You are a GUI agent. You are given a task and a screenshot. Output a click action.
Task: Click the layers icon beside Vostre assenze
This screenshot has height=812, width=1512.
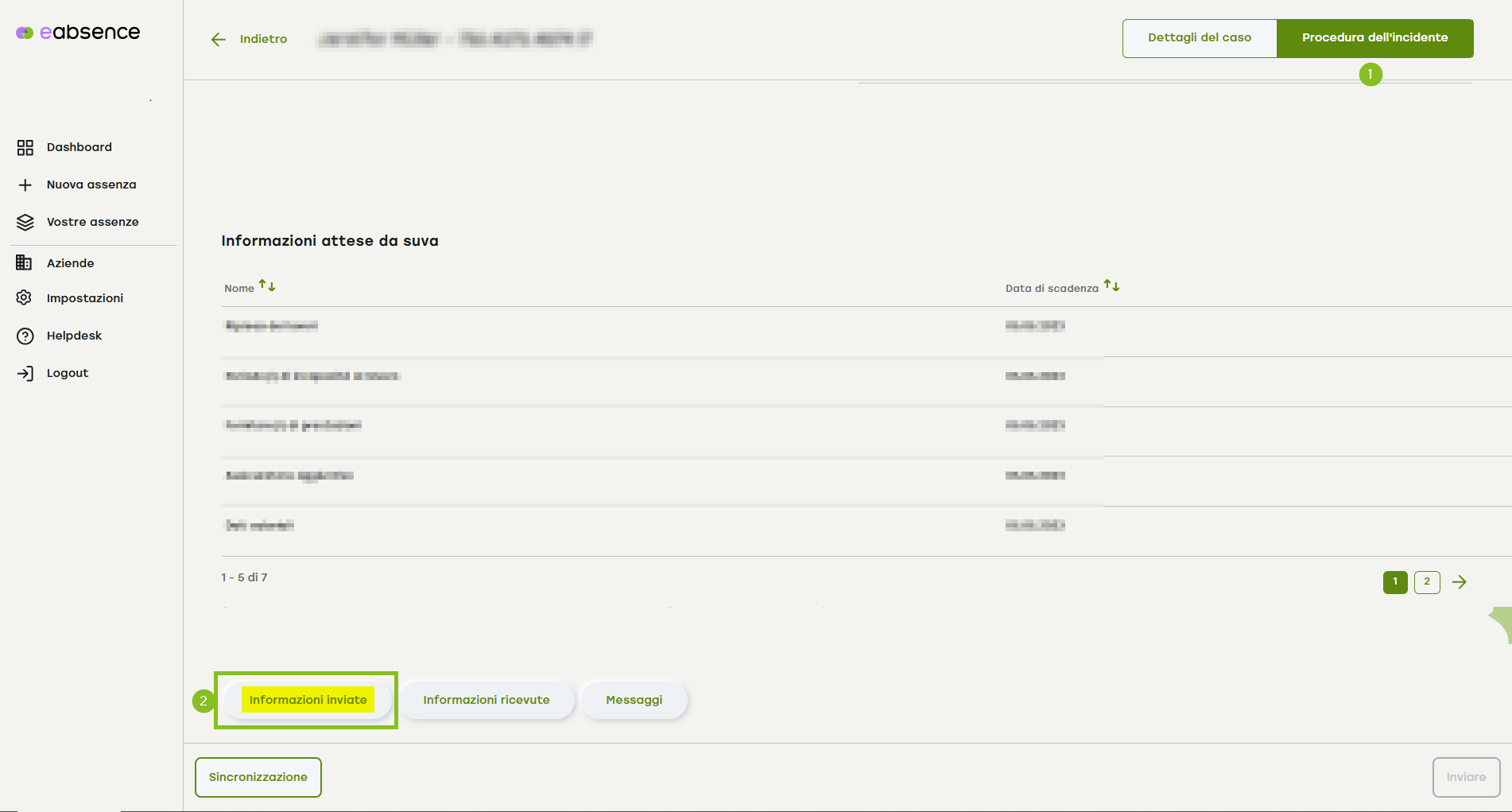point(25,222)
